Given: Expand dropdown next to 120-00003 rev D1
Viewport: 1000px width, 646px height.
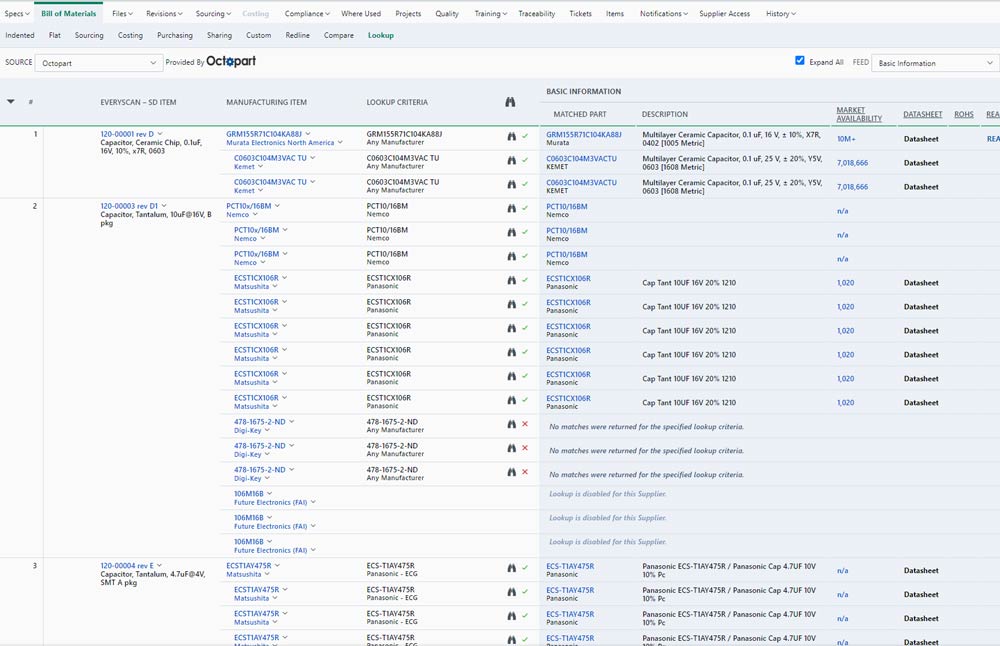Looking at the screenshot, I should tap(164, 206).
